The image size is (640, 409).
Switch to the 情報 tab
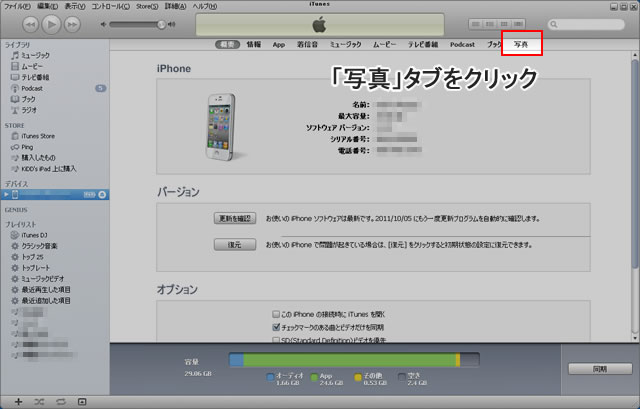coord(253,44)
